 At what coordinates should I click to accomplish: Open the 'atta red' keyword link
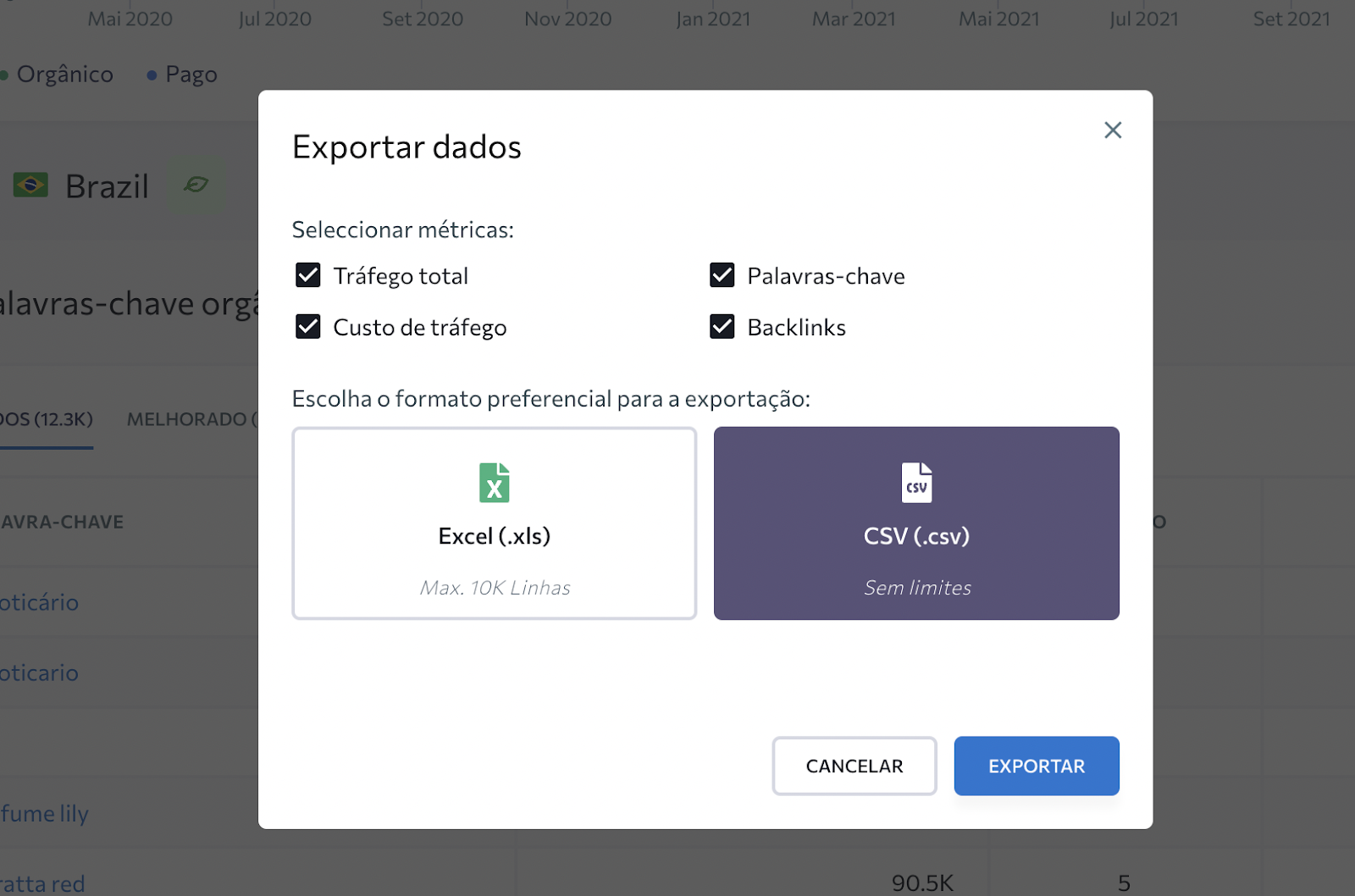[x=42, y=883]
